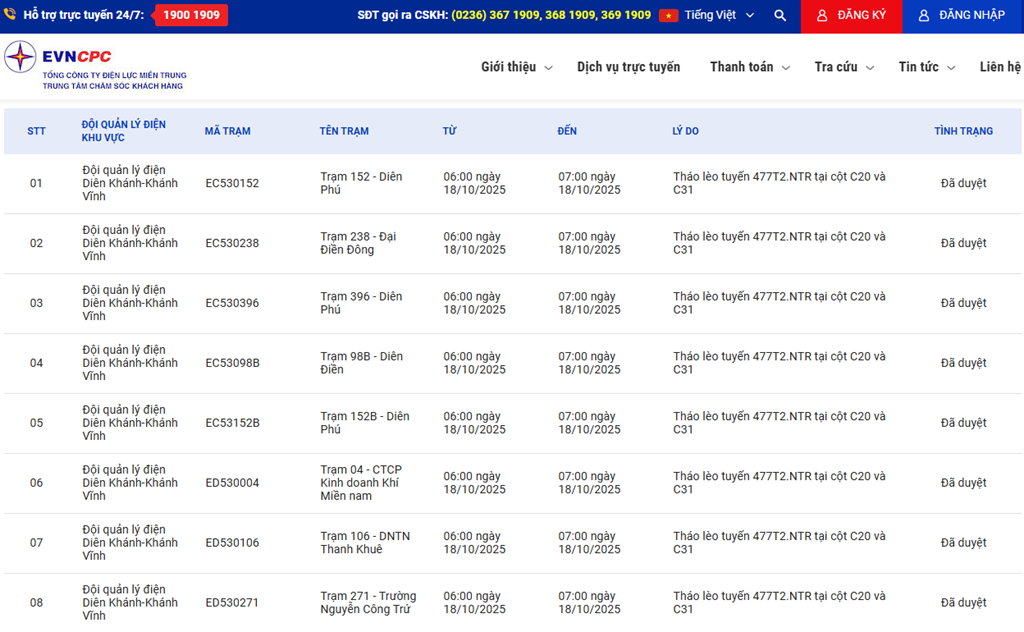
Task: Open the Liên hệ menu item
Action: click(x=1000, y=67)
